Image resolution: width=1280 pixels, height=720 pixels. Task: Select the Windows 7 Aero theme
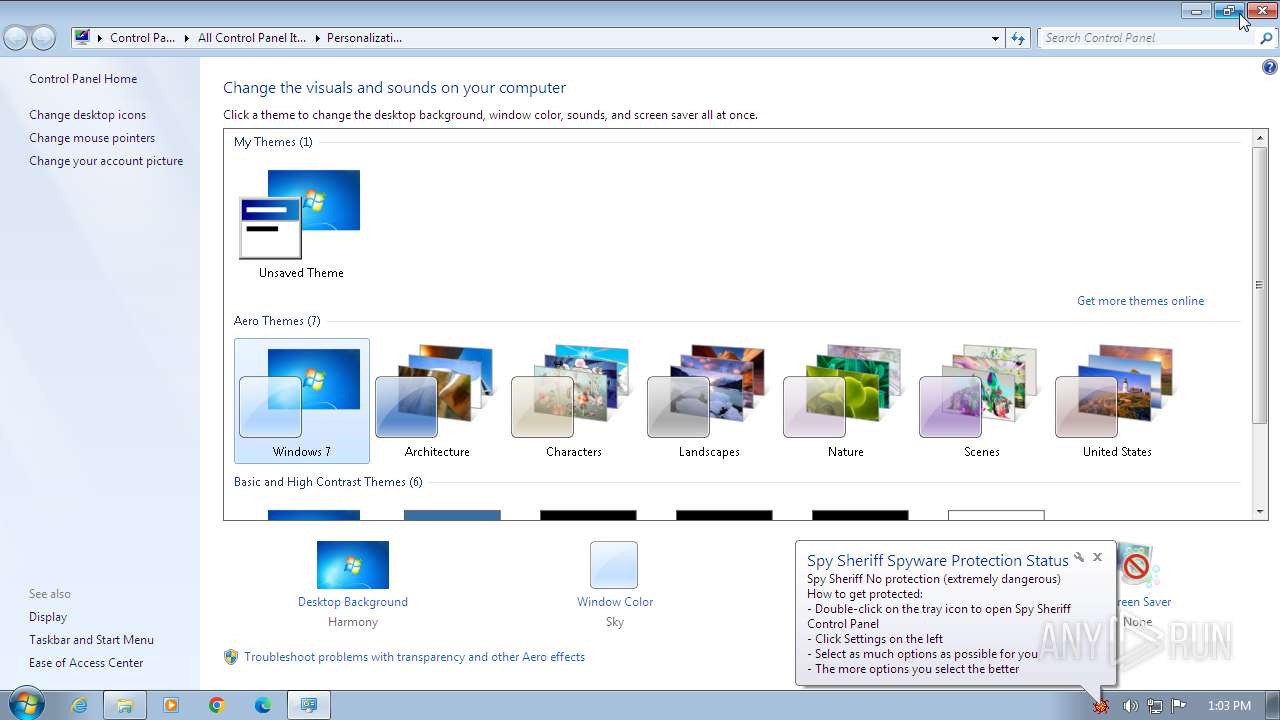302,401
